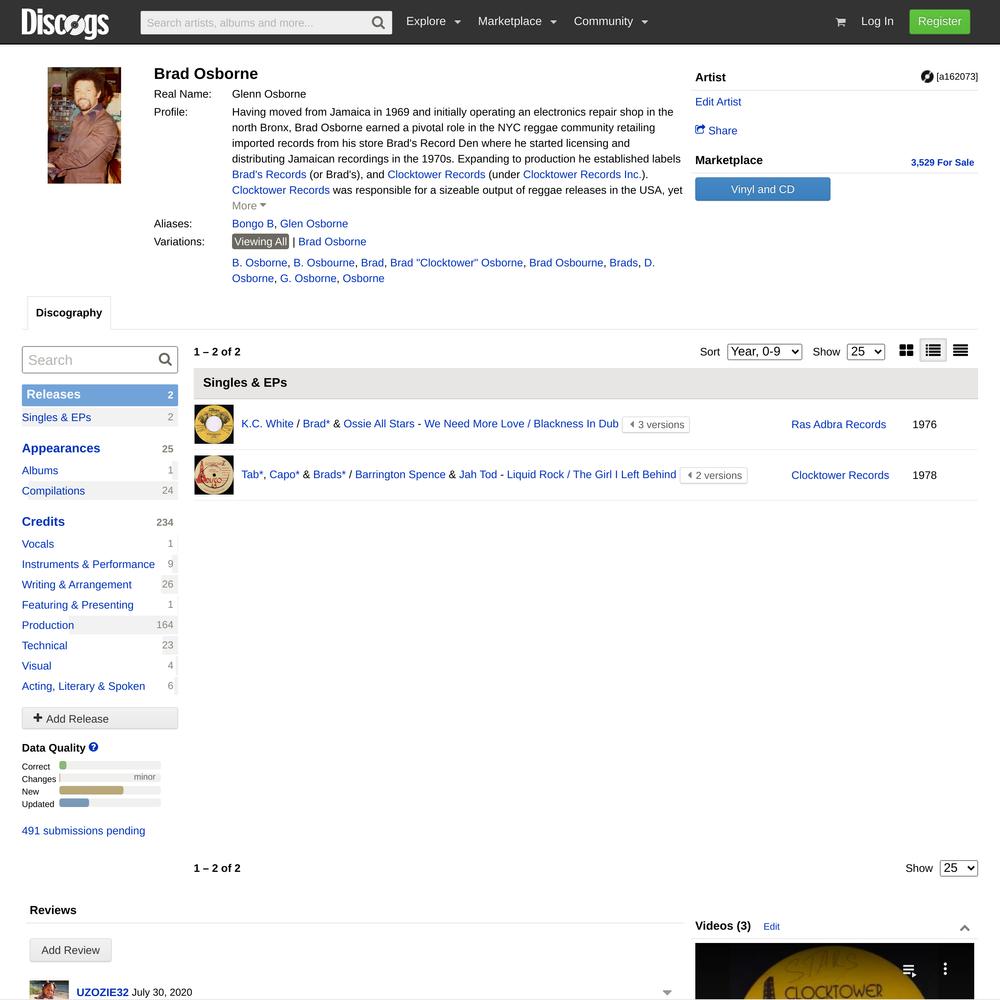Viewport: 1000px width, 1000px height.
Task: Open the Glen Osborne alias link
Action: [314, 224]
